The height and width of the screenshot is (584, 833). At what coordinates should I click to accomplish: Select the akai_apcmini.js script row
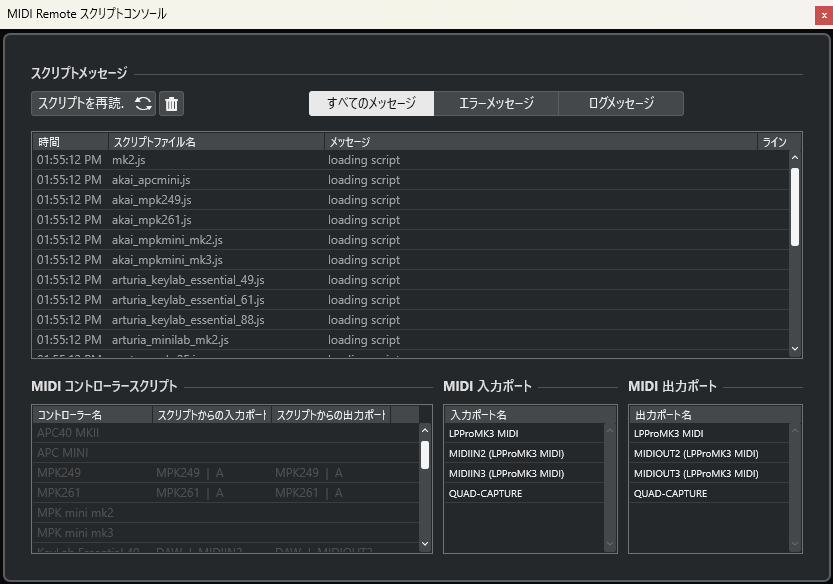coord(200,179)
